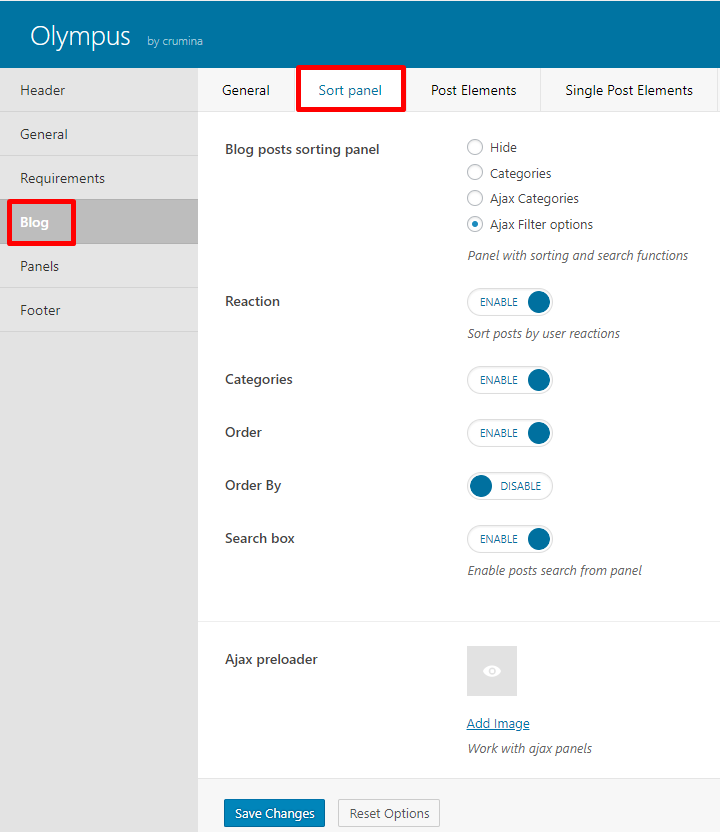Toggle the Search box switch
This screenshot has width=720, height=832.
click(509, 539)
